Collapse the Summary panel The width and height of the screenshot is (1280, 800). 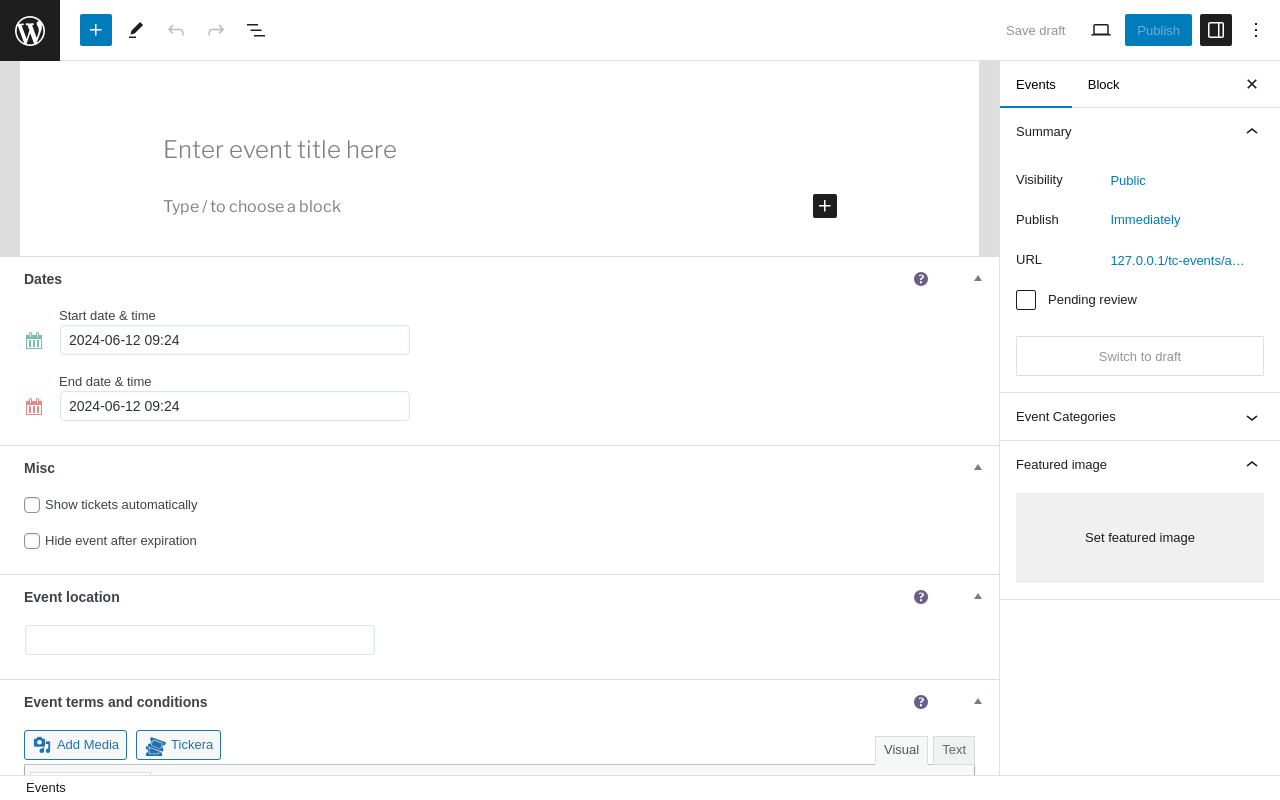pos(1251,131)
